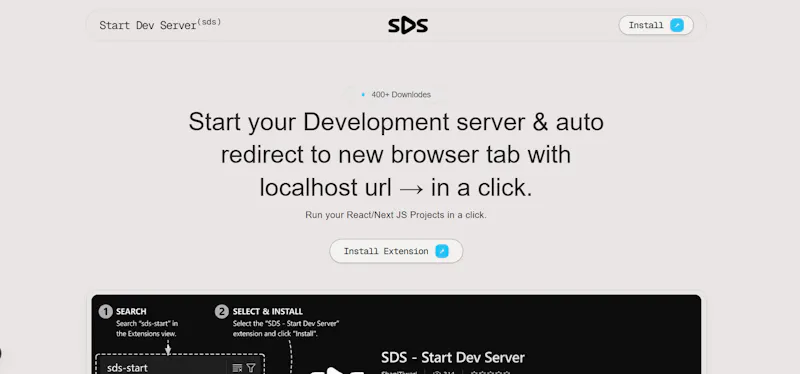
Task: Click the clear-list icon beside sds-start
Action: [x=237, y=368]
